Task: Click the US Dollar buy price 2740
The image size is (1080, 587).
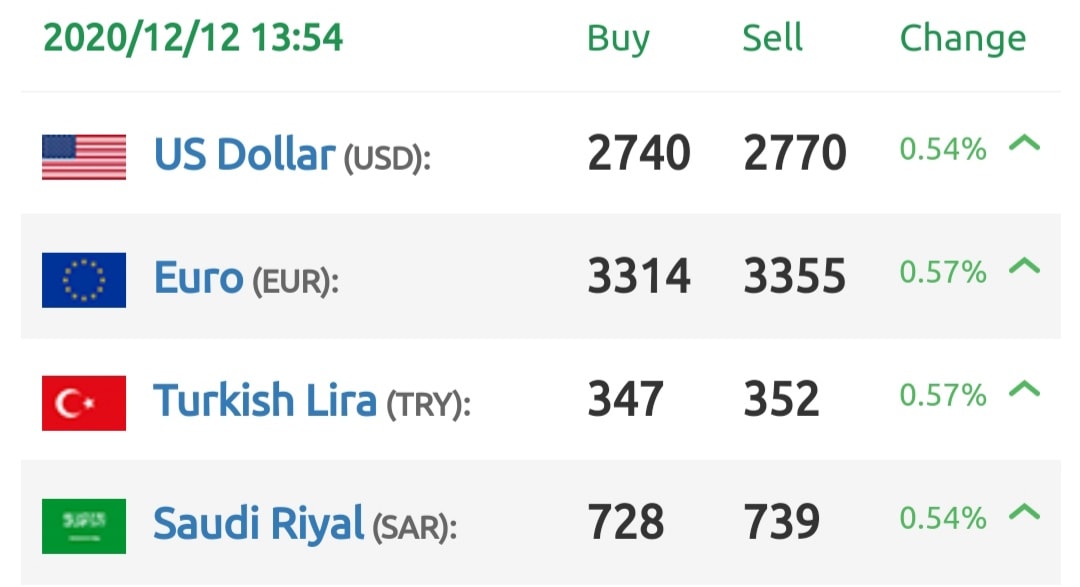Action: point(639,153)
